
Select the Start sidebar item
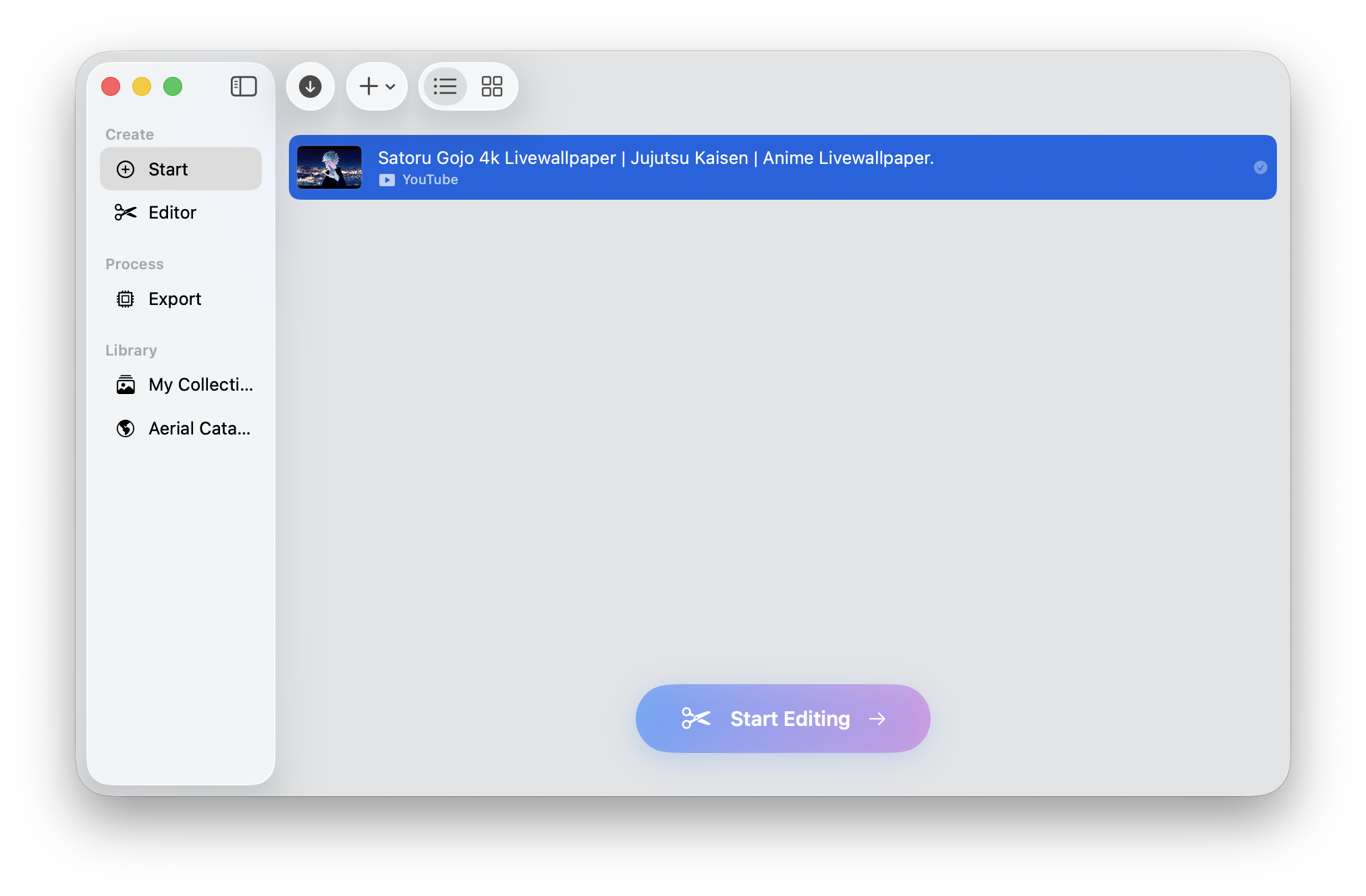pyautogui.click(x=168, y=169)
